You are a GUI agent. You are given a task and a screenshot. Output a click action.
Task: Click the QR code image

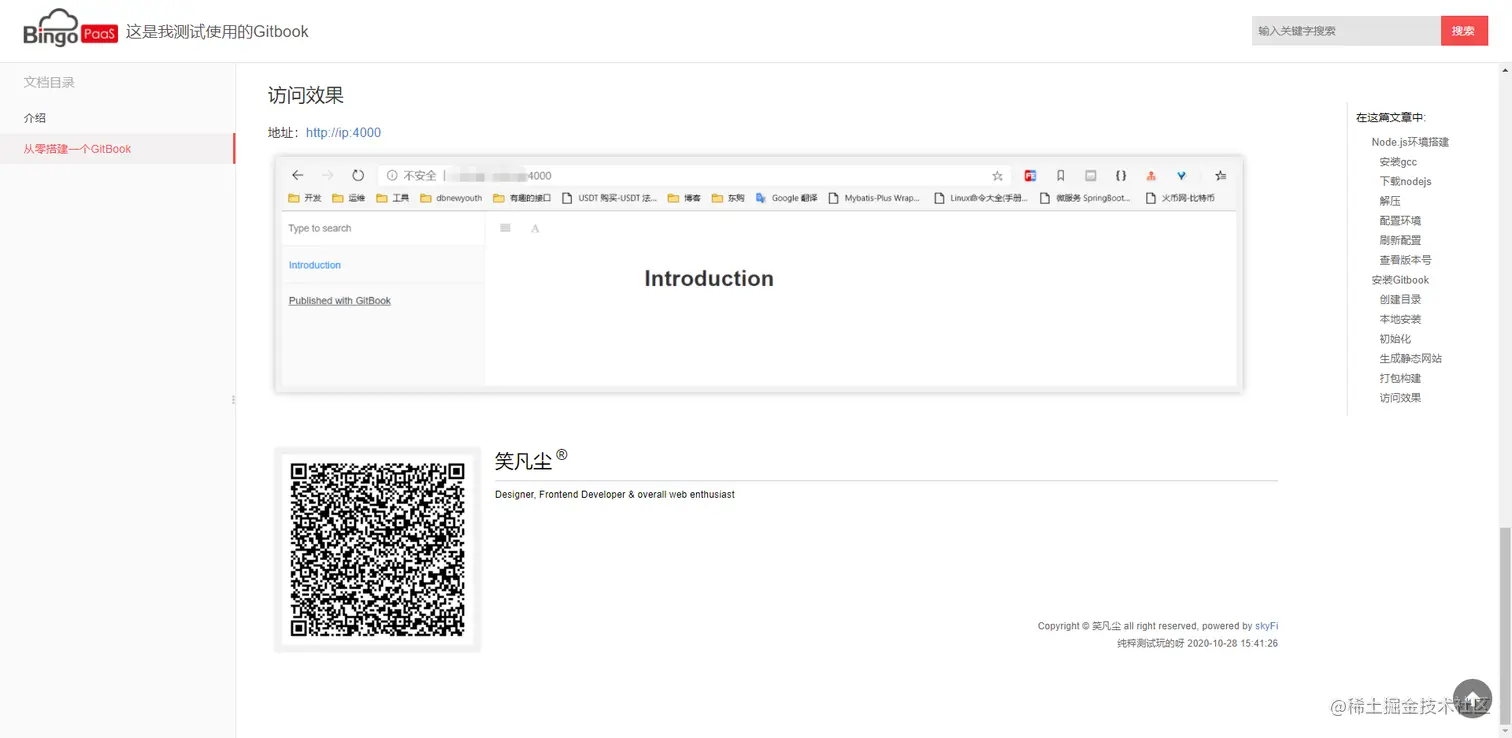(x=377, y=549)
